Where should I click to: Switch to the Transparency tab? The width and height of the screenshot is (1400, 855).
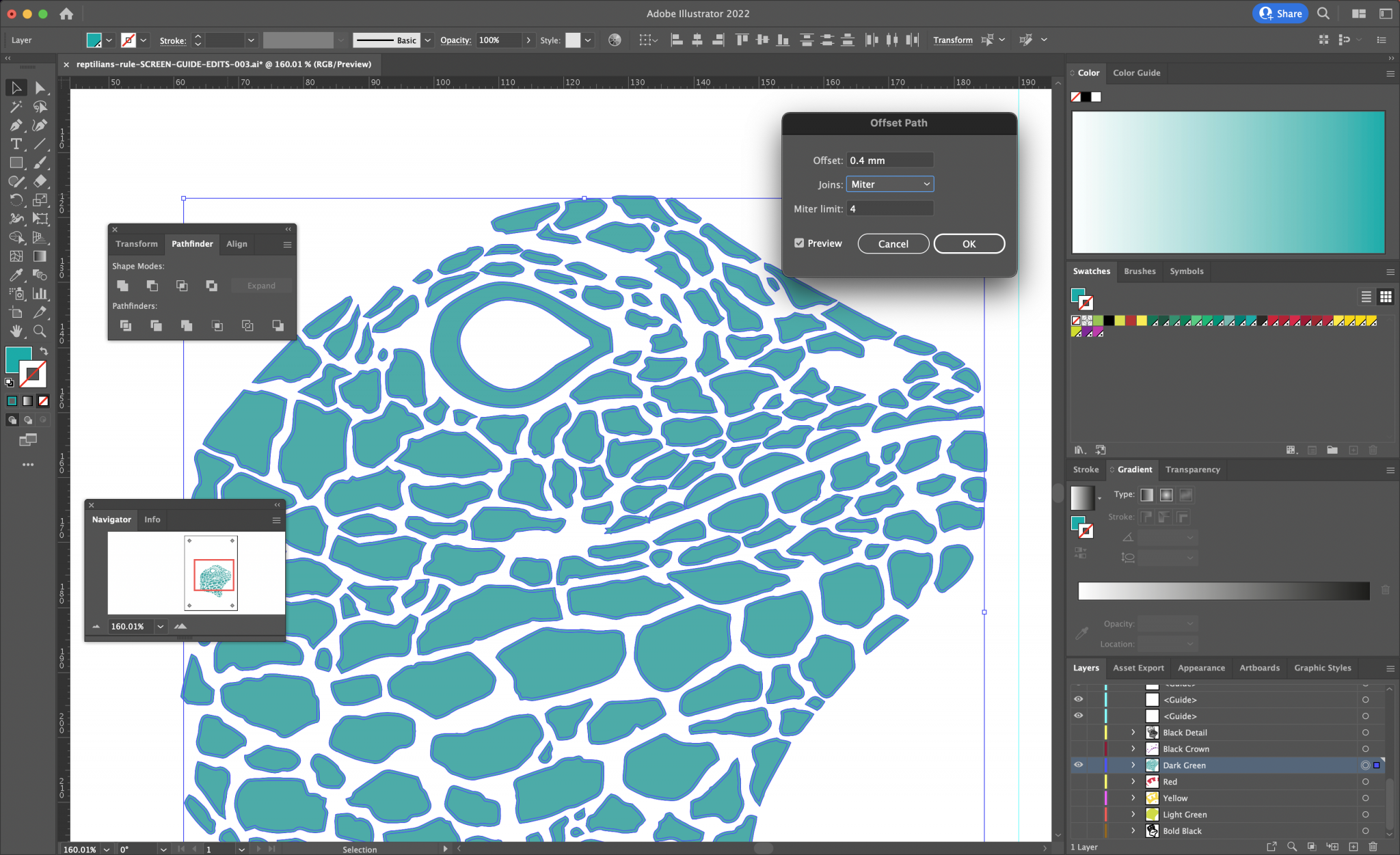(1192, 470)
